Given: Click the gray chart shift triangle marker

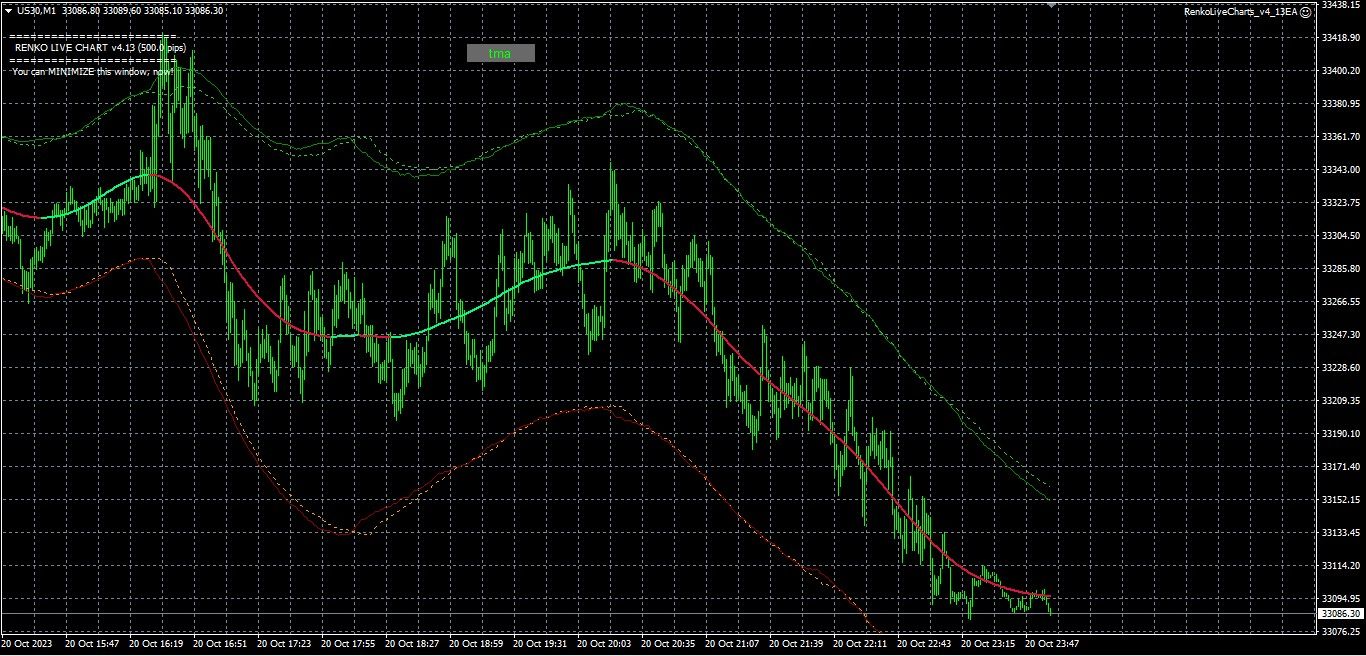Looking at the screenshot, I should click(x=1051, y=5).
